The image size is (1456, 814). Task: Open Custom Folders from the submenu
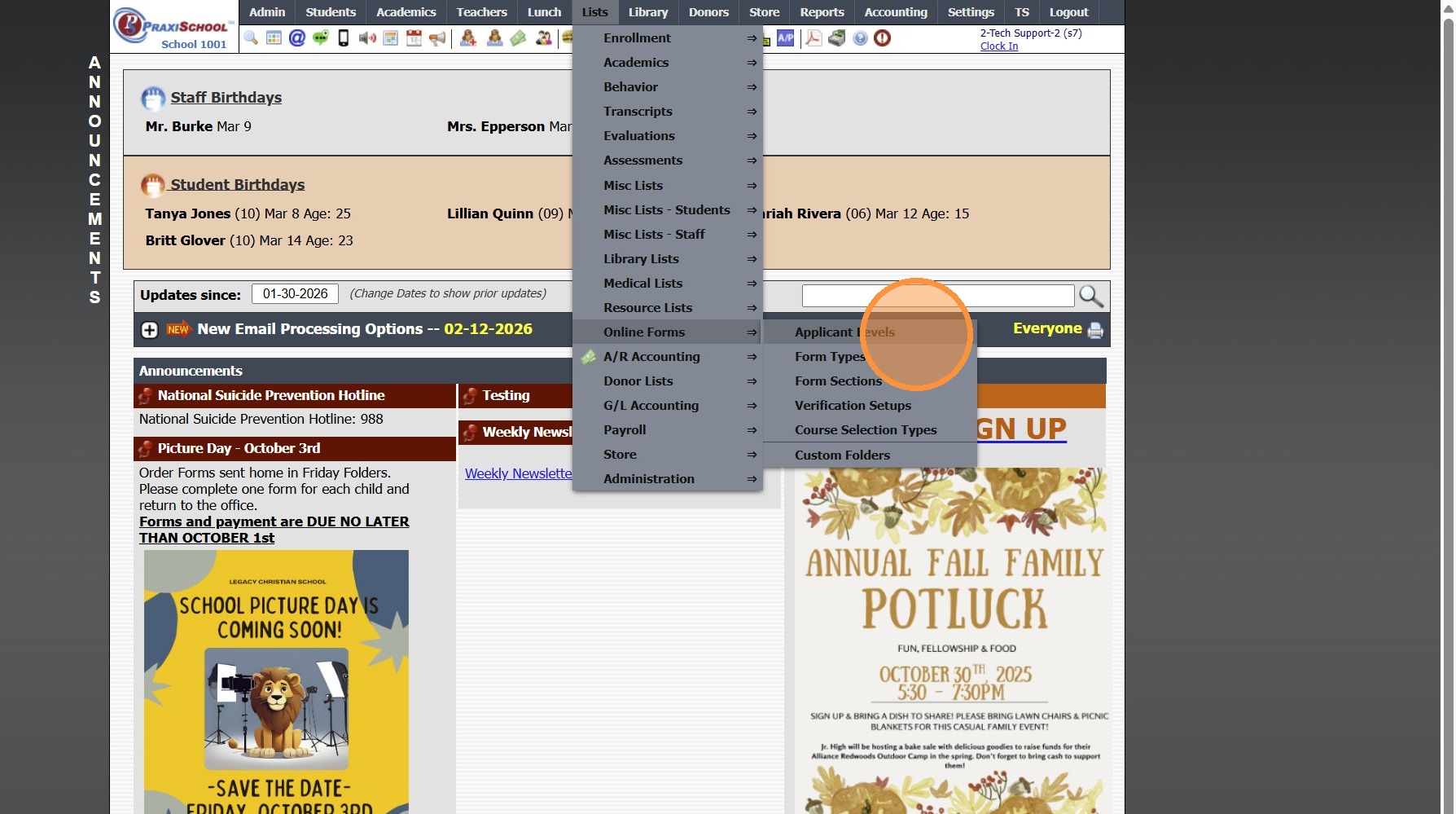tap(869, 455)
